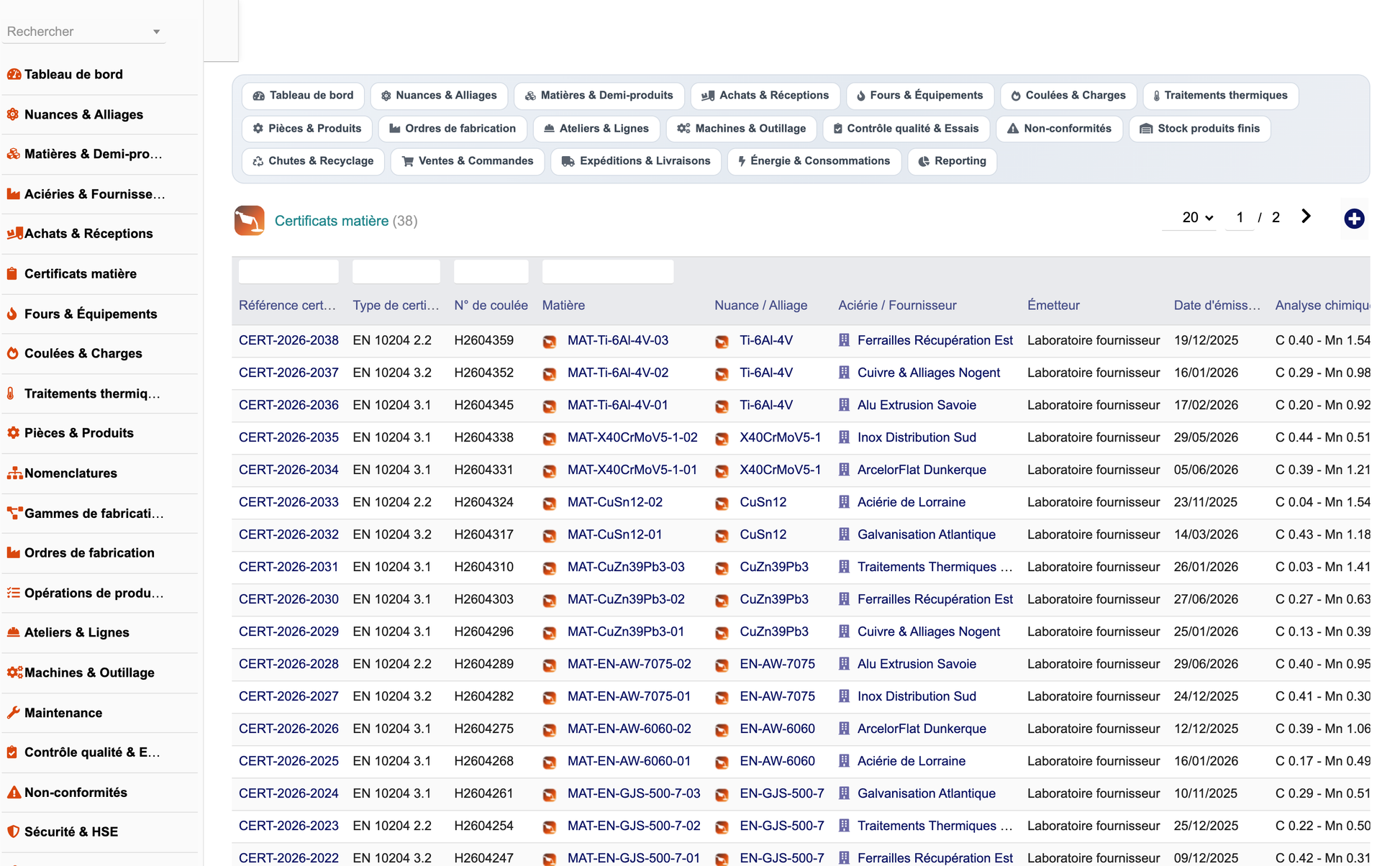
Task: Click heat number H2604317 cell
Action: 483,534
